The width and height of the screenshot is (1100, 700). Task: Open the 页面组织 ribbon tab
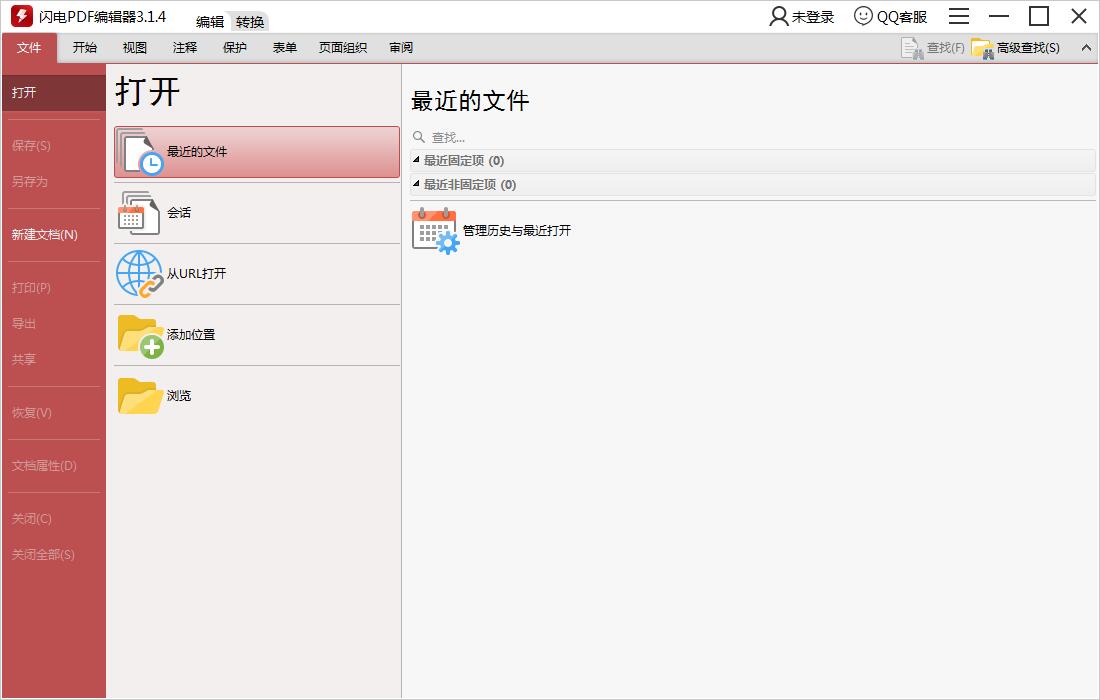click(342, 47)
